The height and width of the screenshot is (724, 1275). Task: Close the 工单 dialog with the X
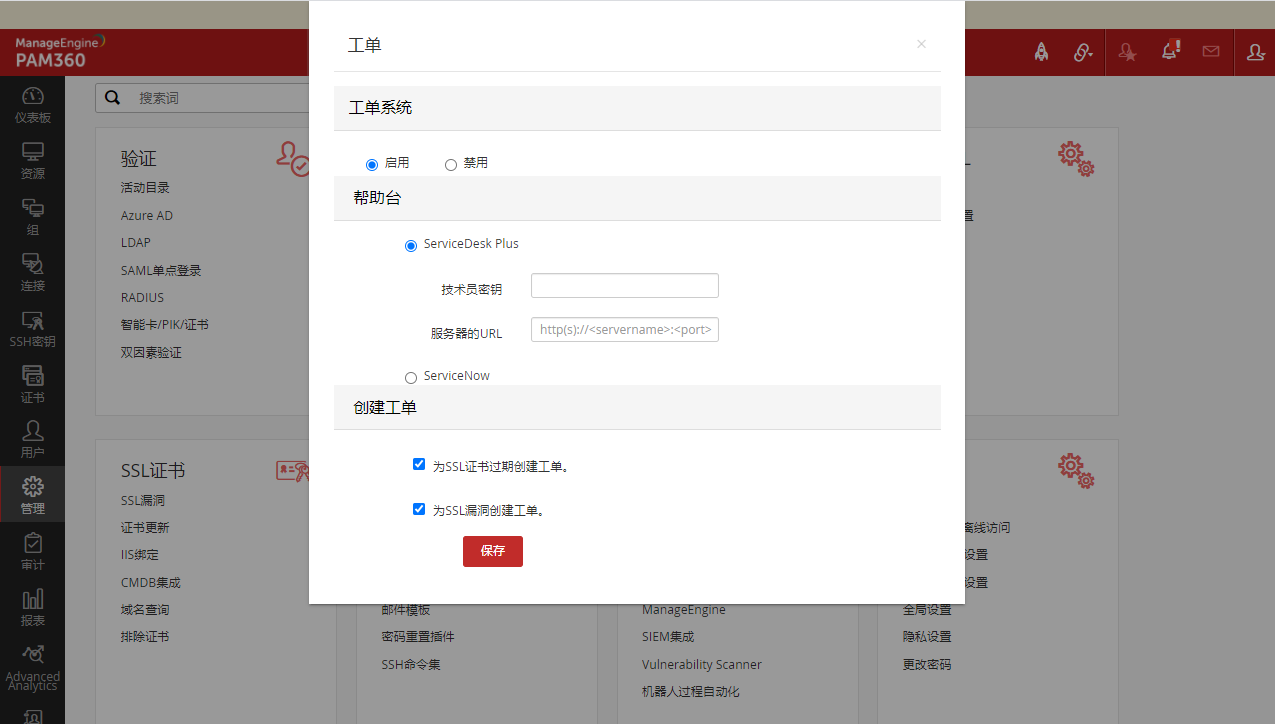(x=921, y=44)
